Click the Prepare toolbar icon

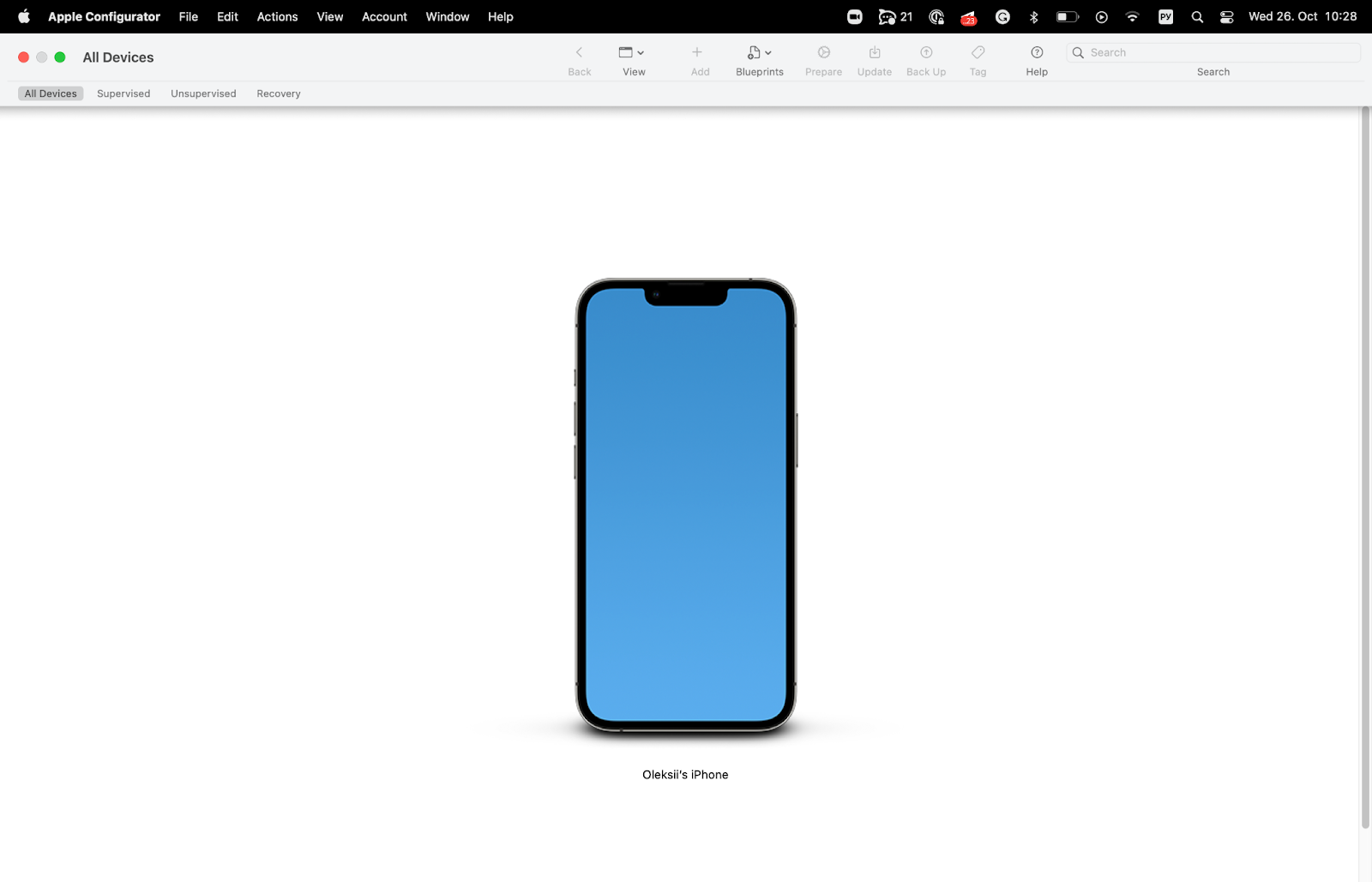click(824, 52)
